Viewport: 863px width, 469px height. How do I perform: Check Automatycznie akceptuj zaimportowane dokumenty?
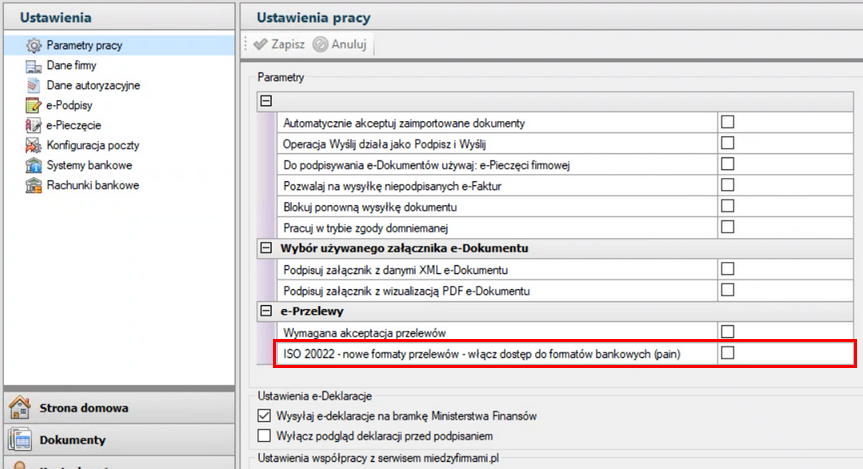pyautogui.click(x=728, y=122)
